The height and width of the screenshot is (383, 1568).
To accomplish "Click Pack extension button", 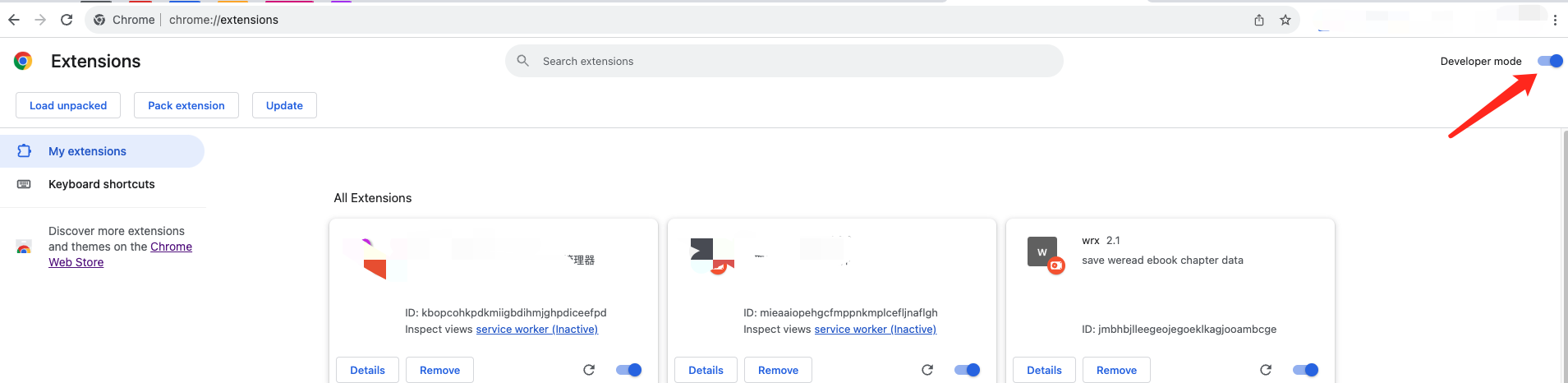I will (x=186, y=105).
